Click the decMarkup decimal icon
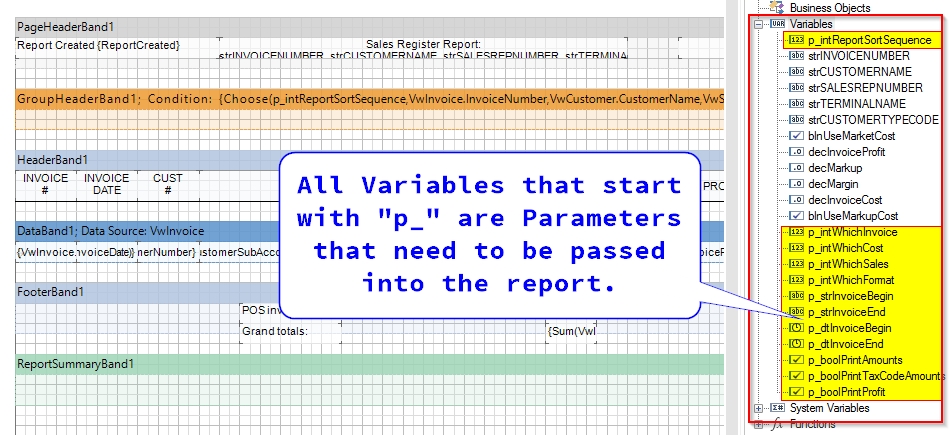This screenshot has height=435, width=949. pyautogui.click(x=797, y=168)
